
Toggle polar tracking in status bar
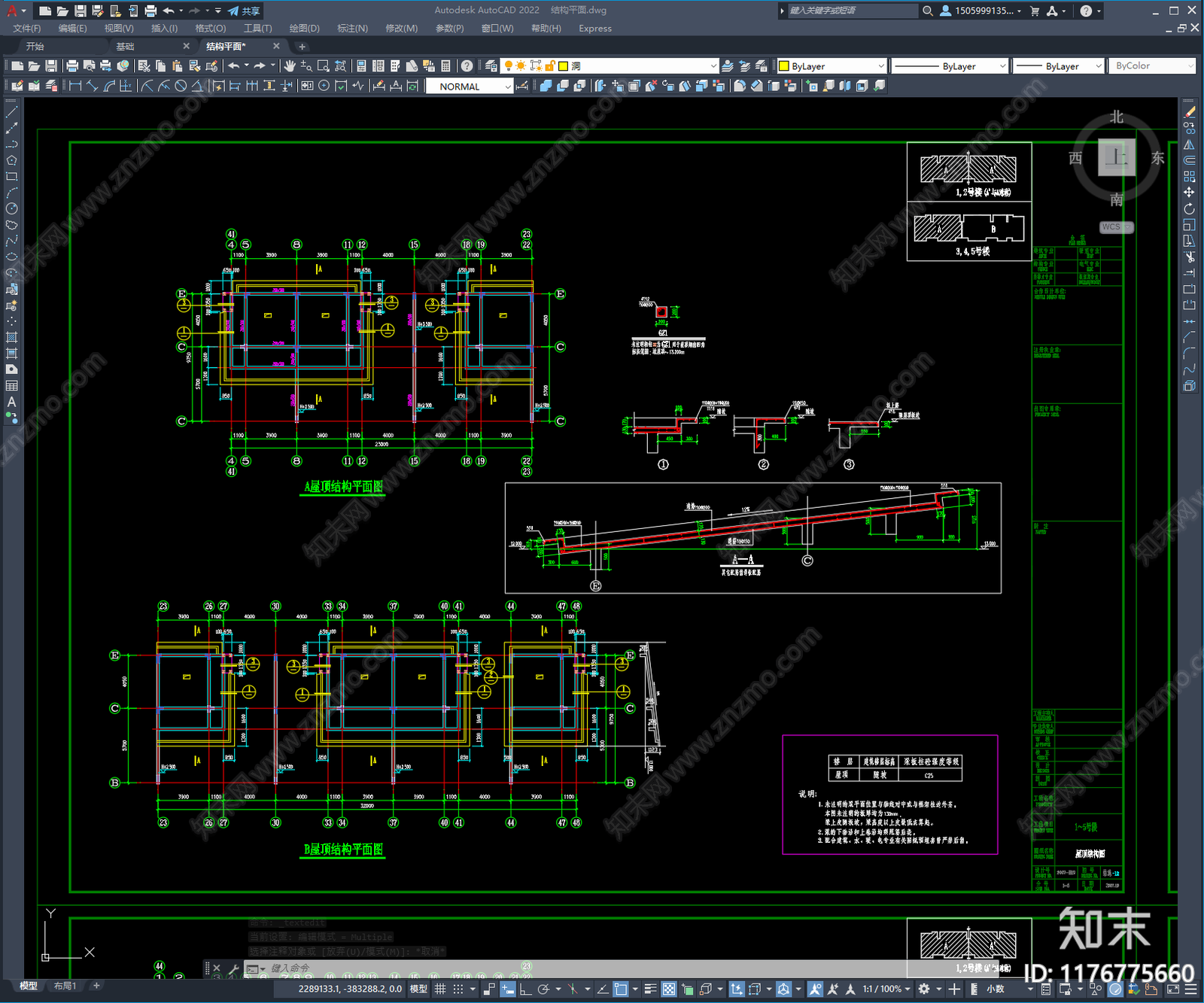543,989
